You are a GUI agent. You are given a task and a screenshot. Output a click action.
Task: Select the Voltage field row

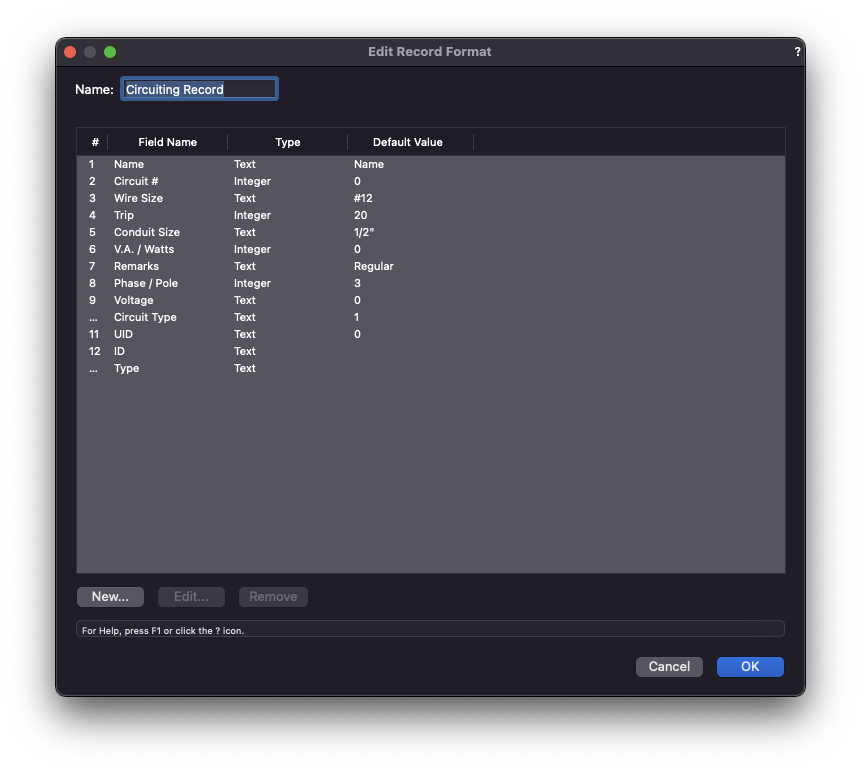tap(134, 300)
